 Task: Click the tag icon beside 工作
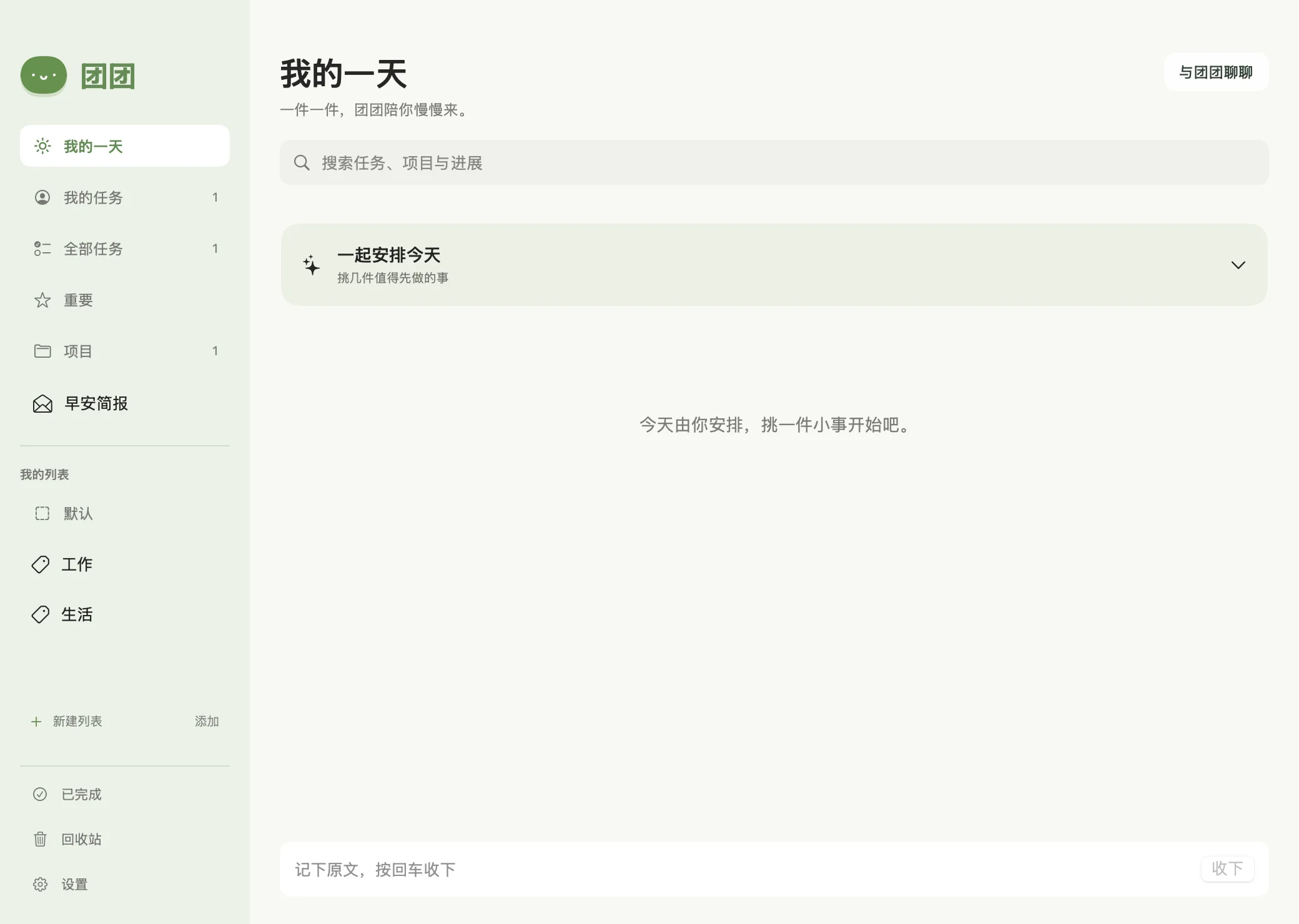point(41,564)
